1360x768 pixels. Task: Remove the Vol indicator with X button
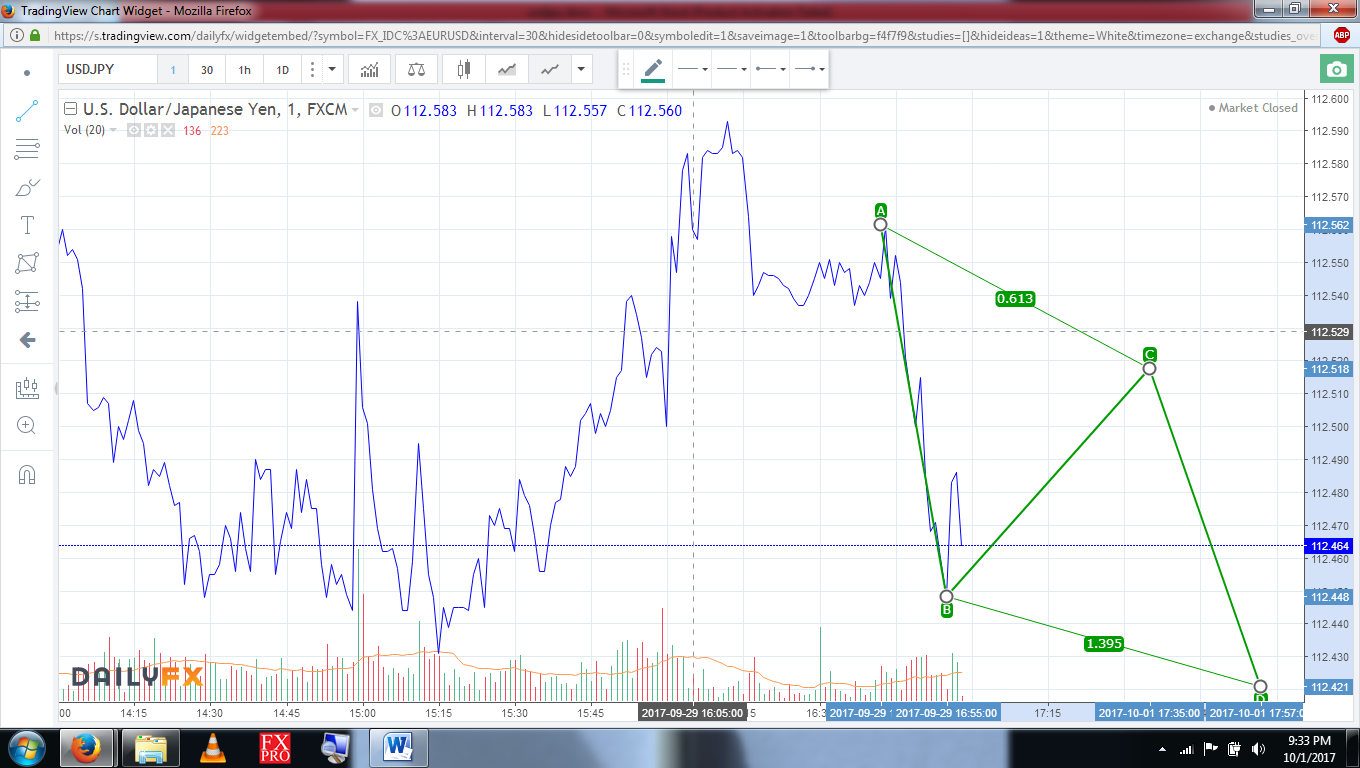coord(167,130)
